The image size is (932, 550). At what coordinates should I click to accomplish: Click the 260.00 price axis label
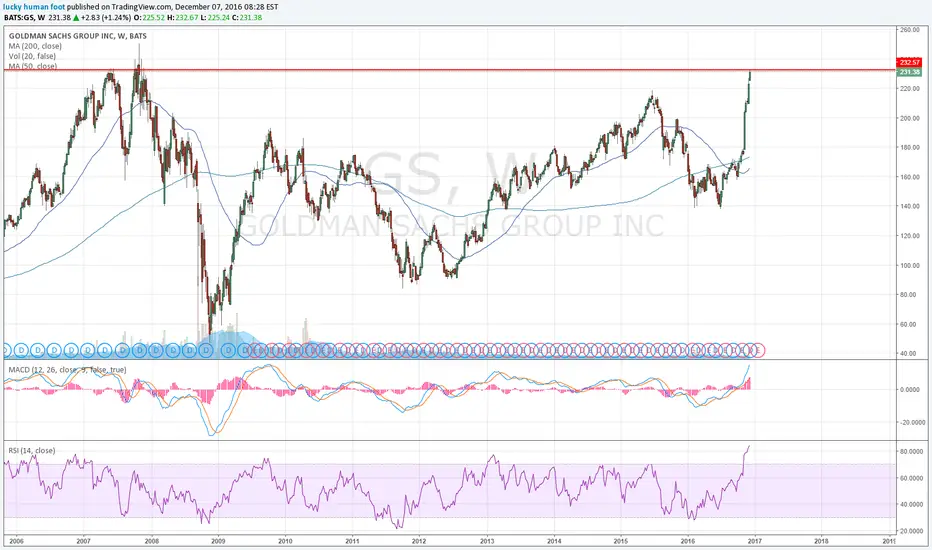point(909,30)
